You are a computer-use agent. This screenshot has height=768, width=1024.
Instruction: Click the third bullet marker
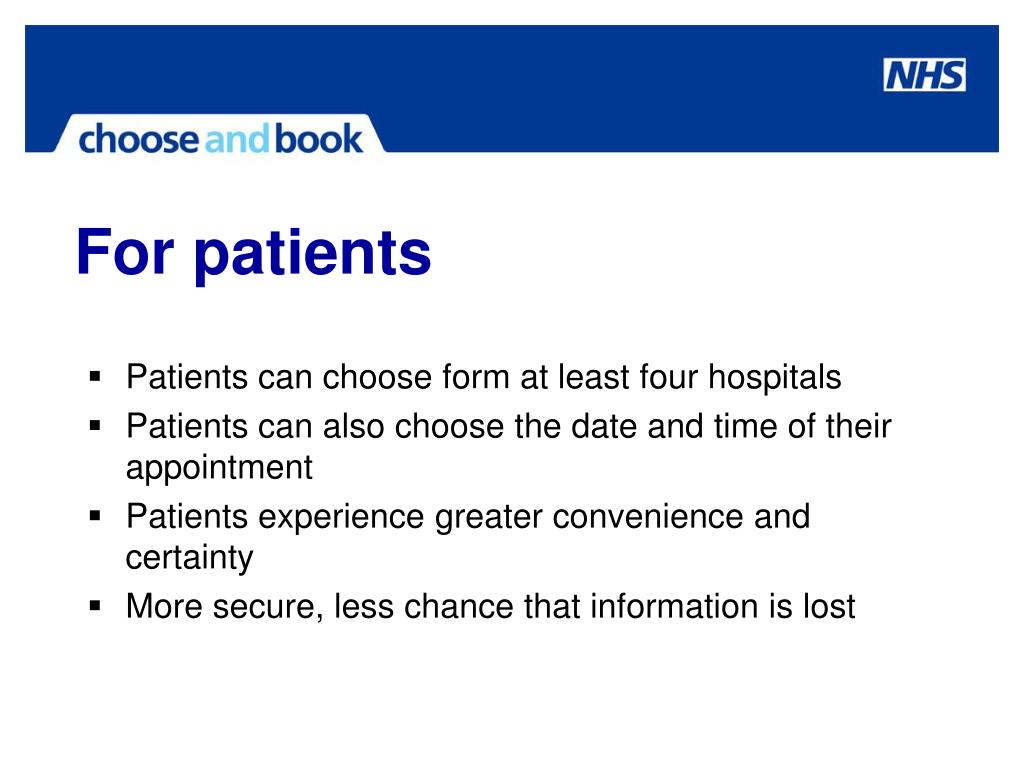tap(95, 516)
